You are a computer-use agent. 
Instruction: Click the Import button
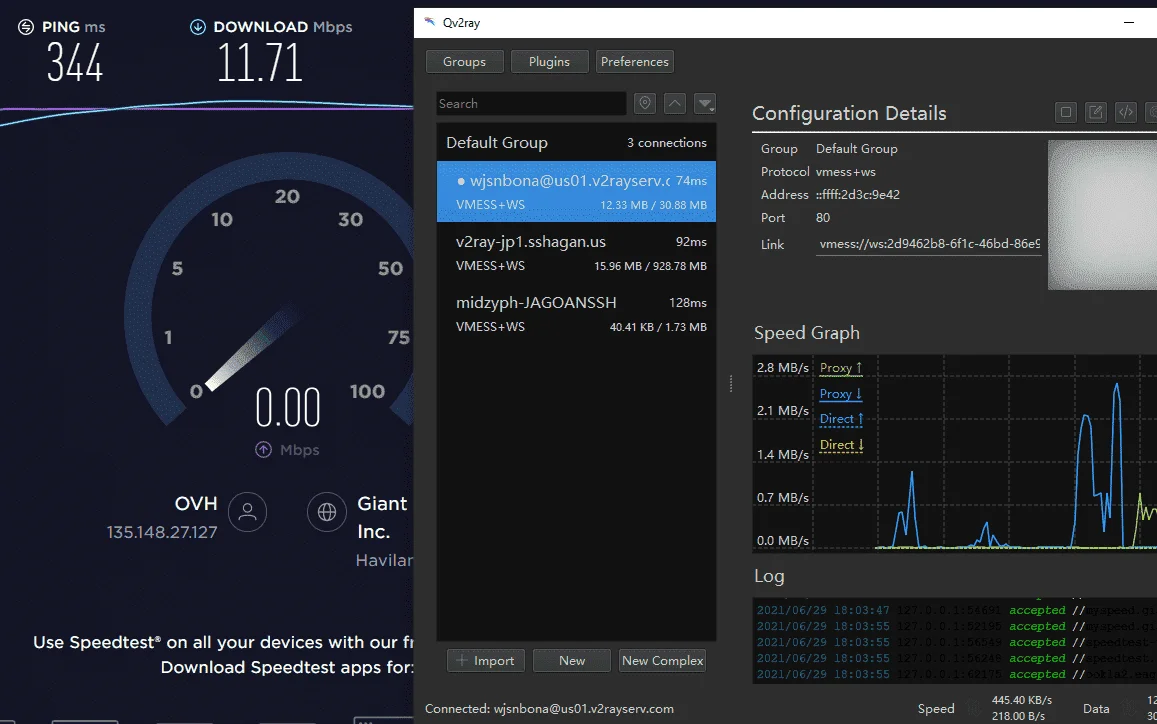[x=486, y=661]
